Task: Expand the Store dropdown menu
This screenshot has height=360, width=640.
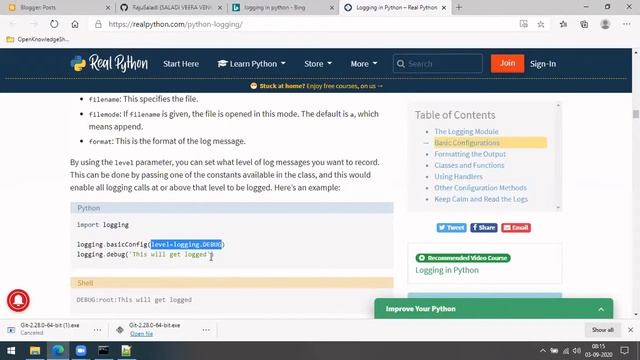Action: tap(318, 64)
